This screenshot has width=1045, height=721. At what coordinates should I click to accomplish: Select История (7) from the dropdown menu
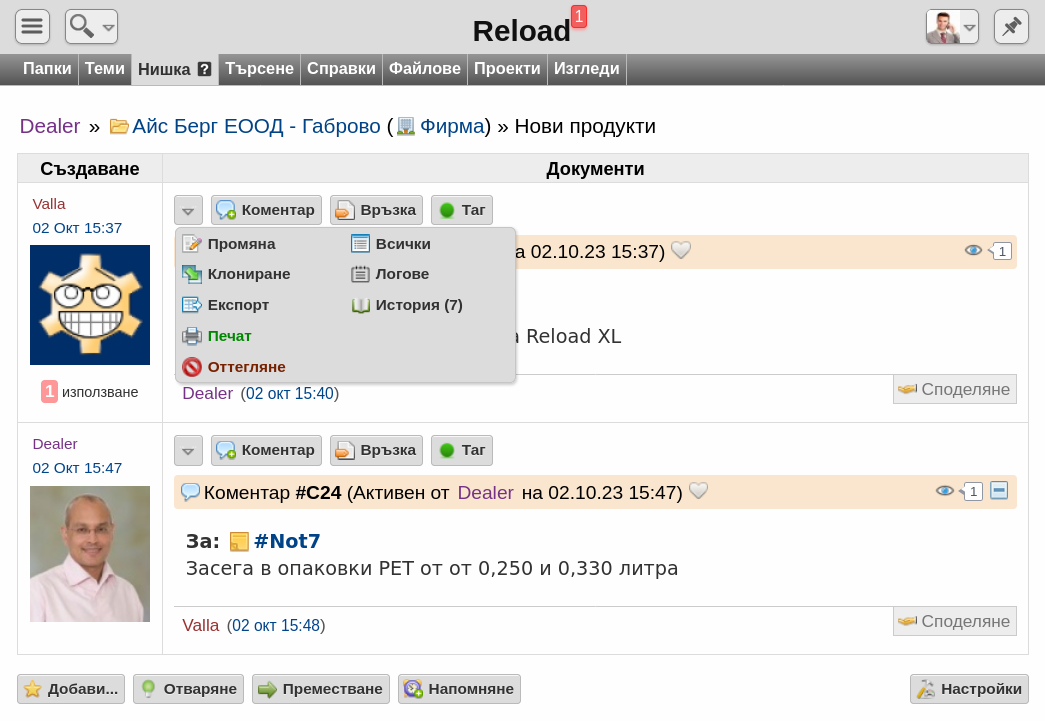point(407,305)
